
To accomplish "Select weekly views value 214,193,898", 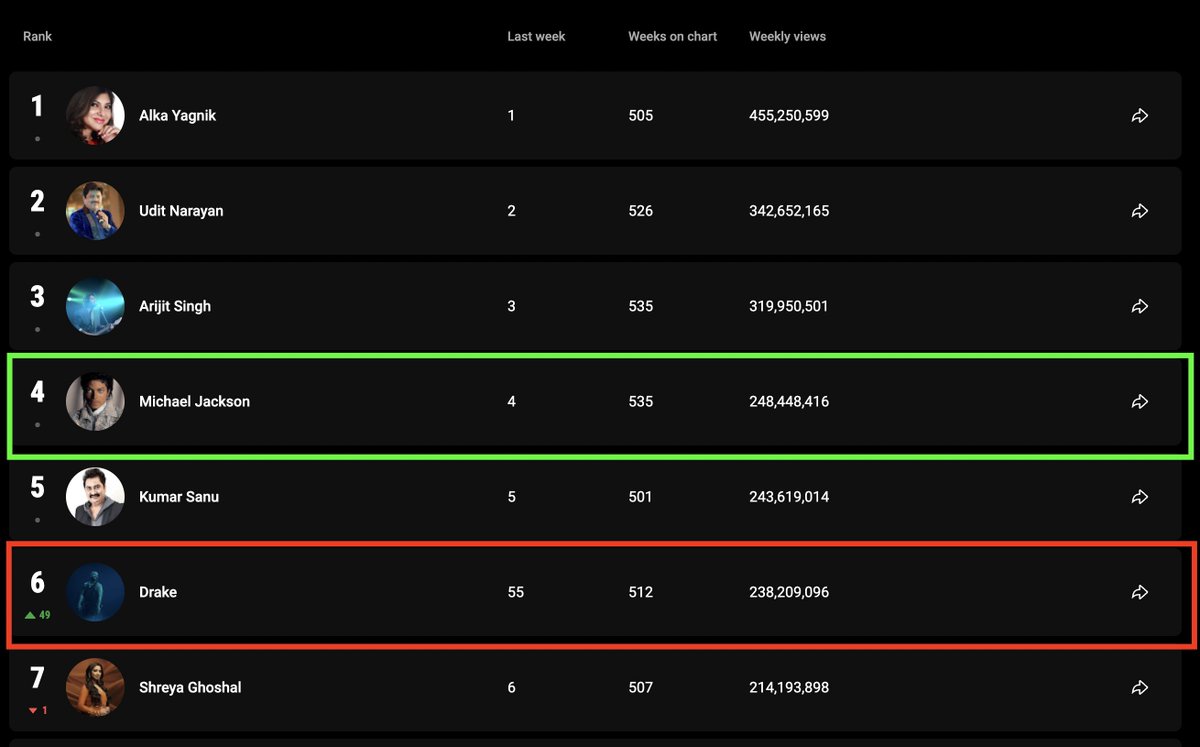I will coord(789,687).
